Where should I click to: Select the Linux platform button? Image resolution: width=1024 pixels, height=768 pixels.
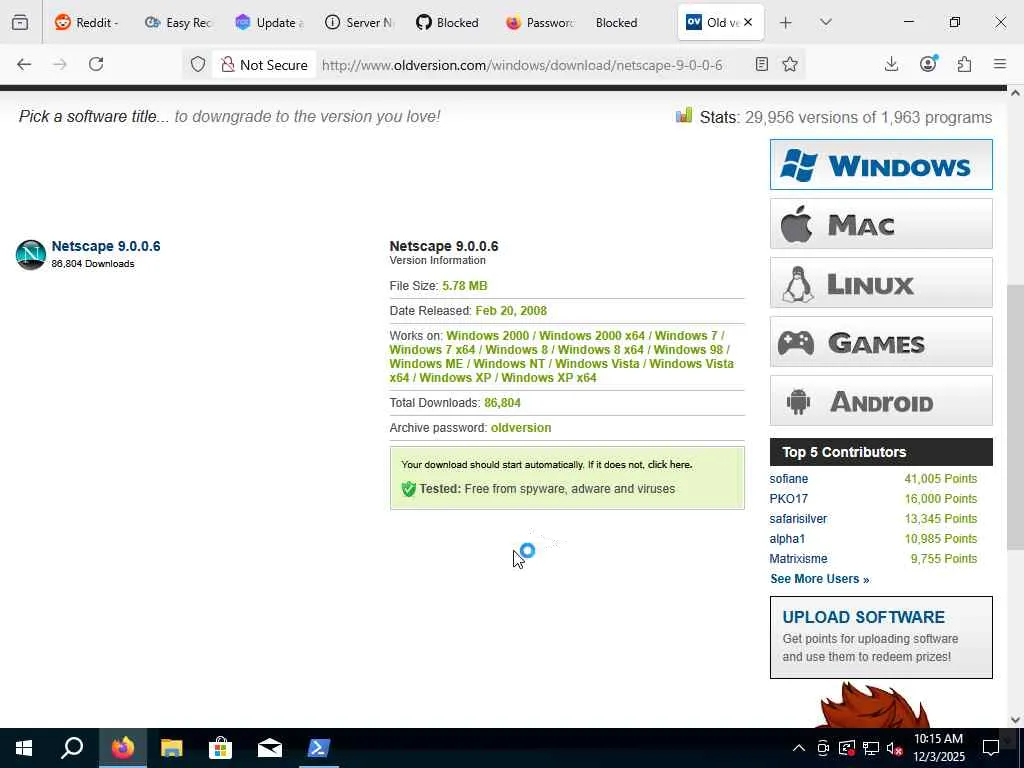(881, 283)
